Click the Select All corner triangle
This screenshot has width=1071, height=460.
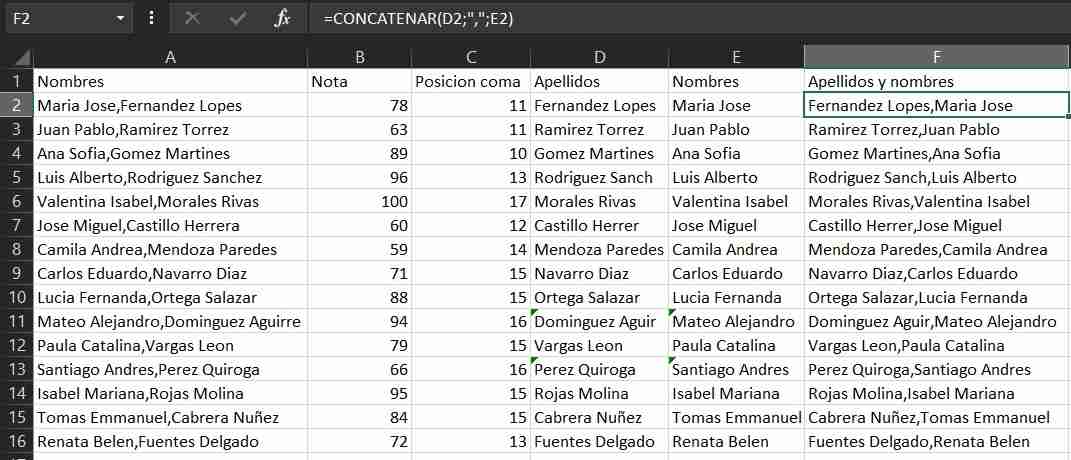point(18,58)
